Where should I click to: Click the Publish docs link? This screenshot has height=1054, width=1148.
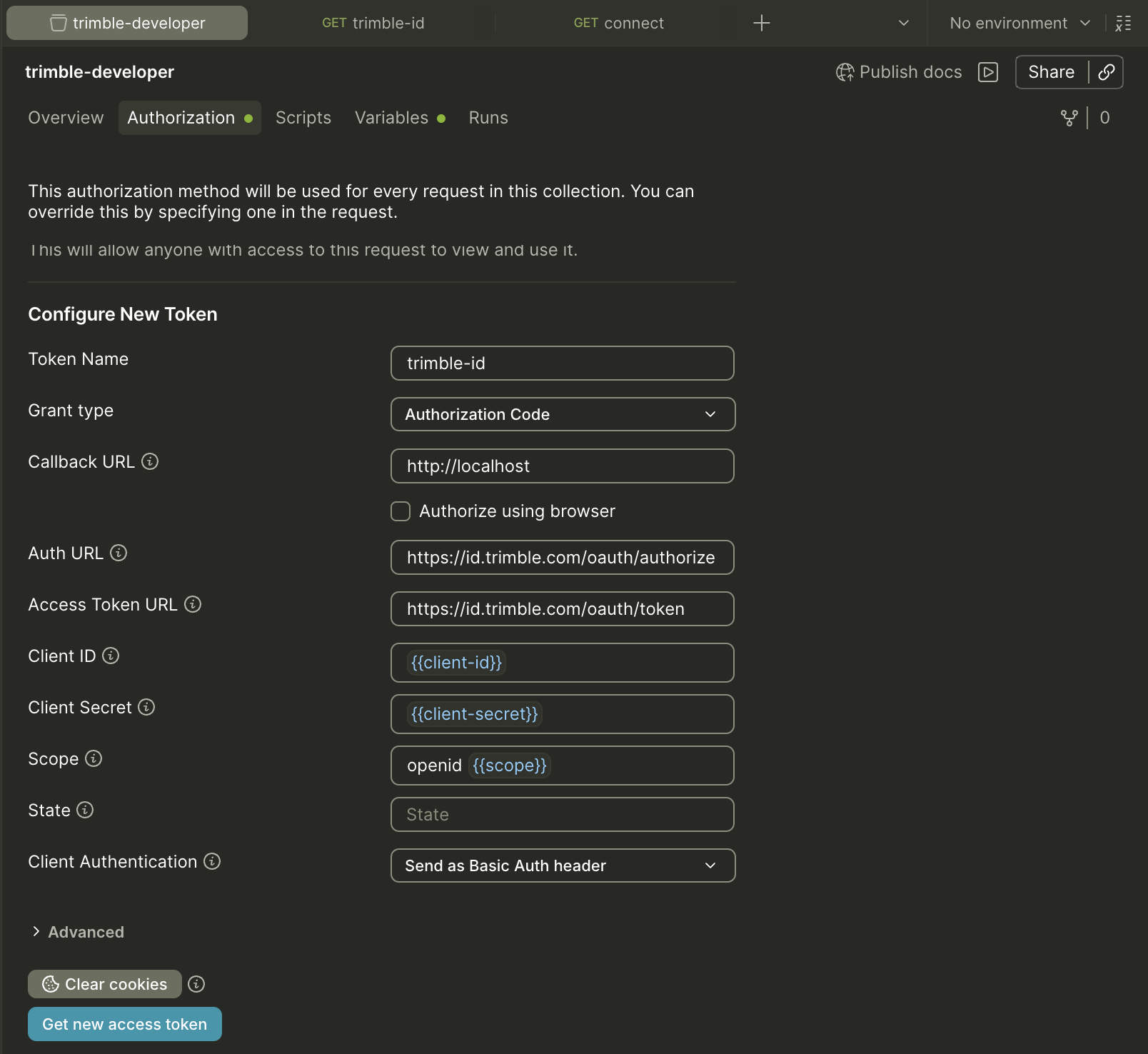tap(899, 72)
